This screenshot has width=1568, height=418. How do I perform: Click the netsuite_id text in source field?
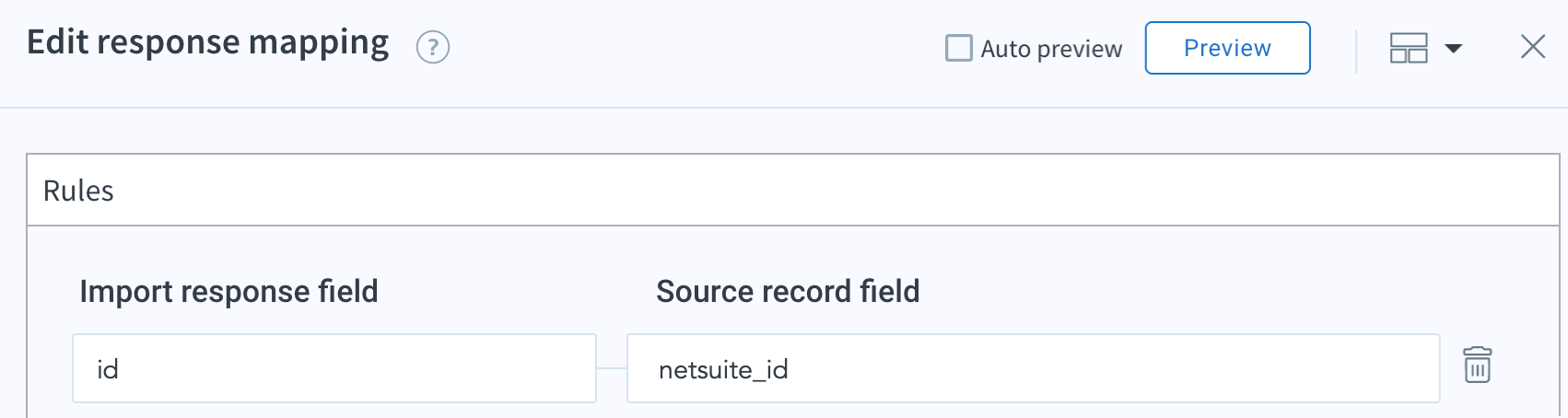723,370
